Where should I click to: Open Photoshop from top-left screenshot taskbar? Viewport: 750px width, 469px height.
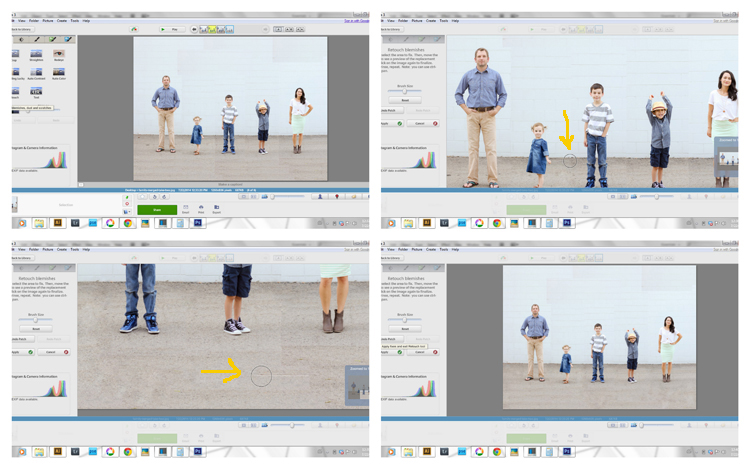pos(197,224)
